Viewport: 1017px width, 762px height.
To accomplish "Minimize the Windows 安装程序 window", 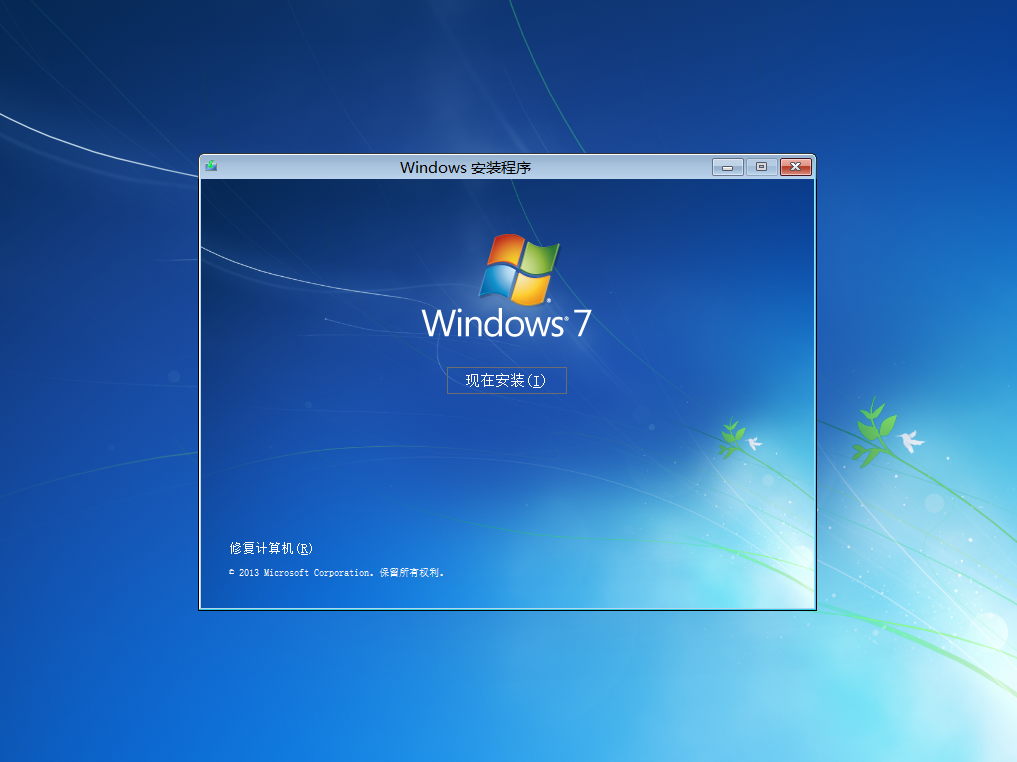I will click(727, 167).
